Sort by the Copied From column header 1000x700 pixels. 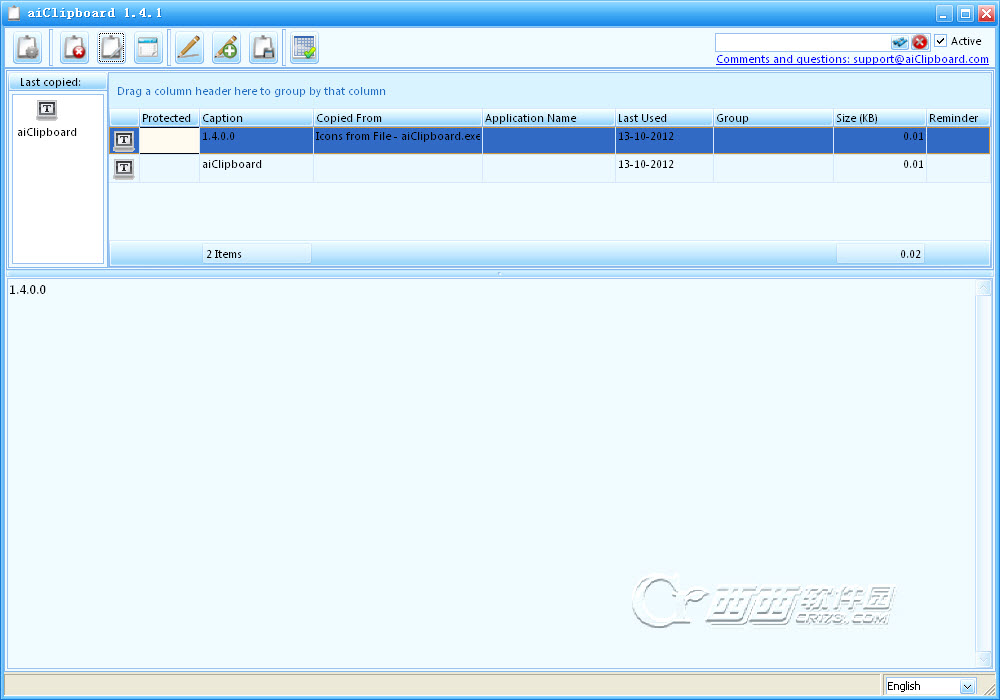[x=397, y=118]
